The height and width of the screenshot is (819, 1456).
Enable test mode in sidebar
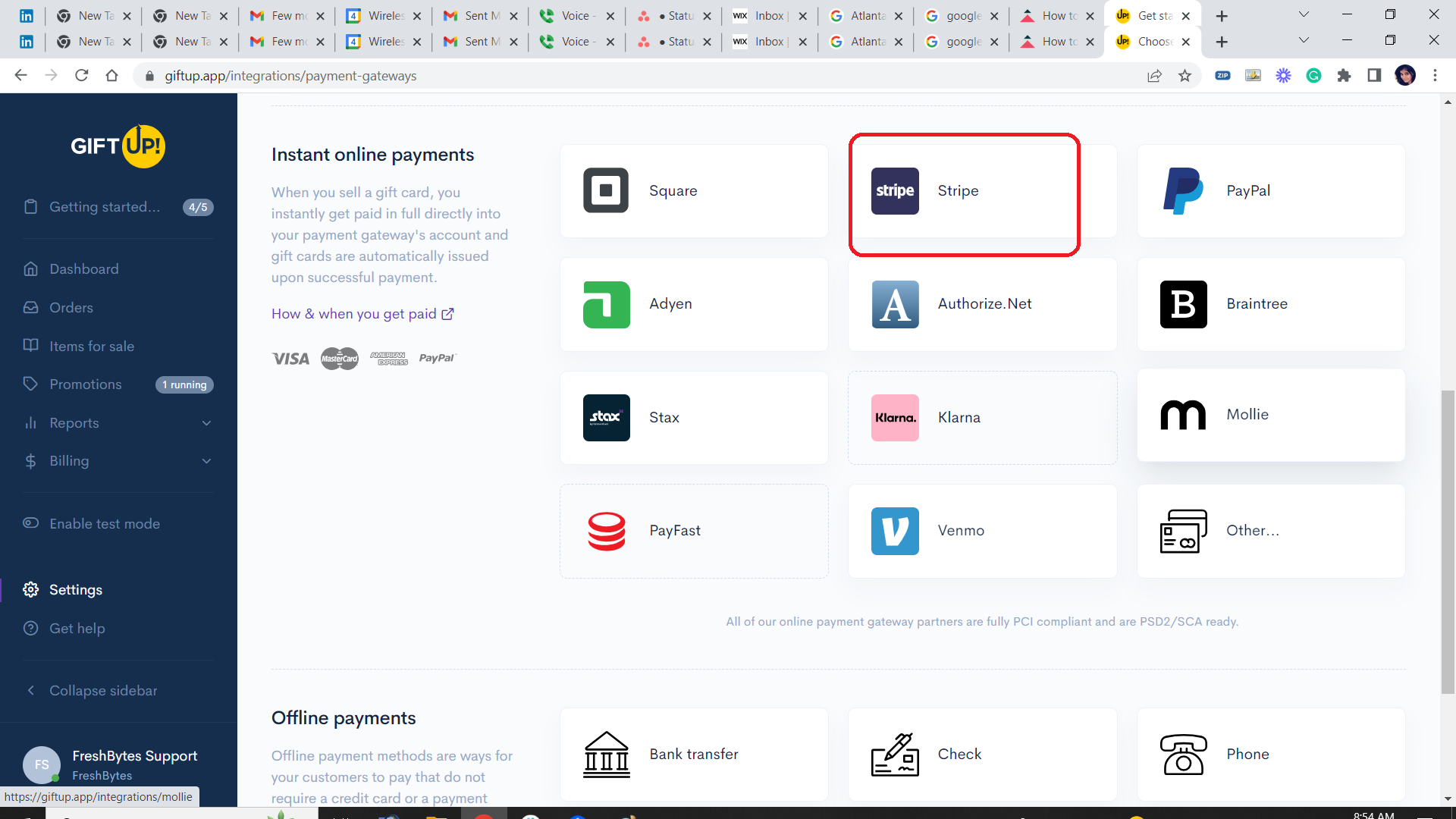[x=104, y=524]
